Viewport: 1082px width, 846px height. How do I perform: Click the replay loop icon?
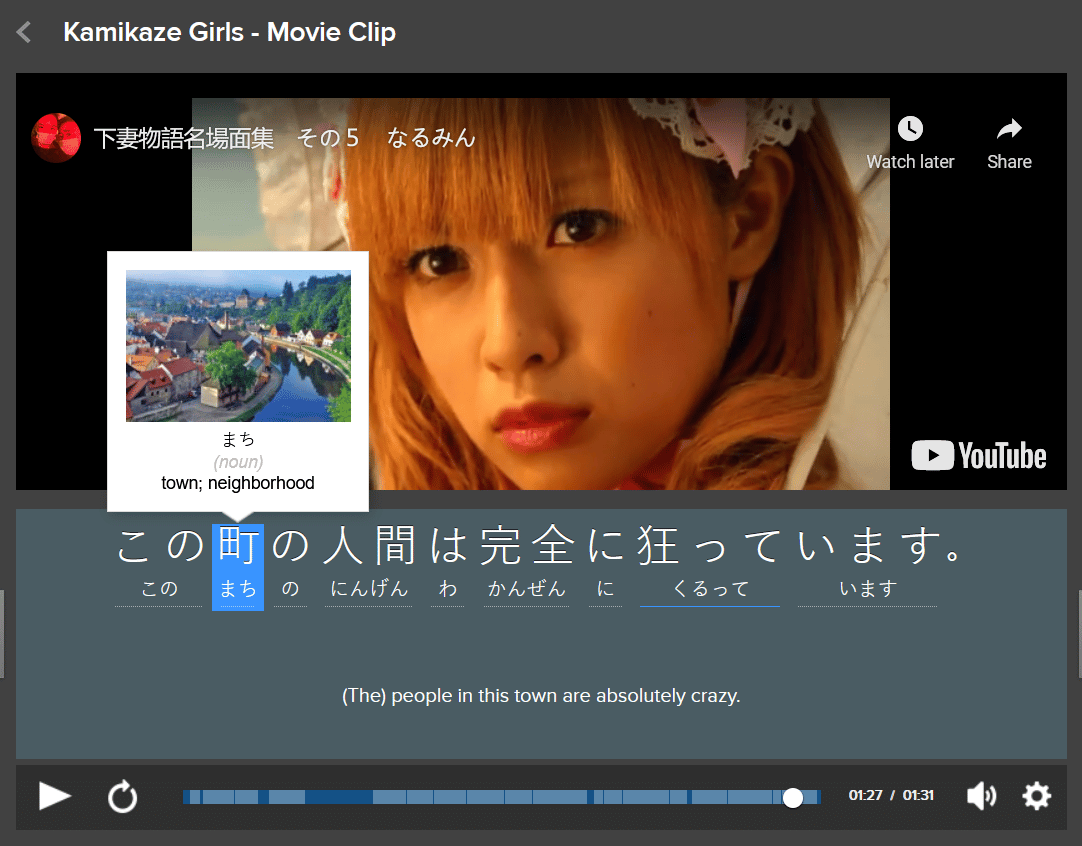(x=122, y=797)
